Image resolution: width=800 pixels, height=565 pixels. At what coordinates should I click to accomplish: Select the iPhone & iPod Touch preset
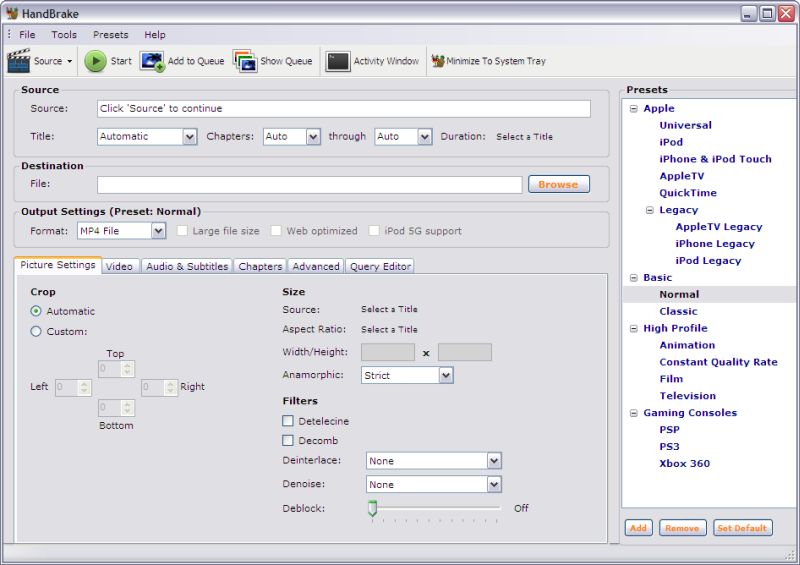715,159
